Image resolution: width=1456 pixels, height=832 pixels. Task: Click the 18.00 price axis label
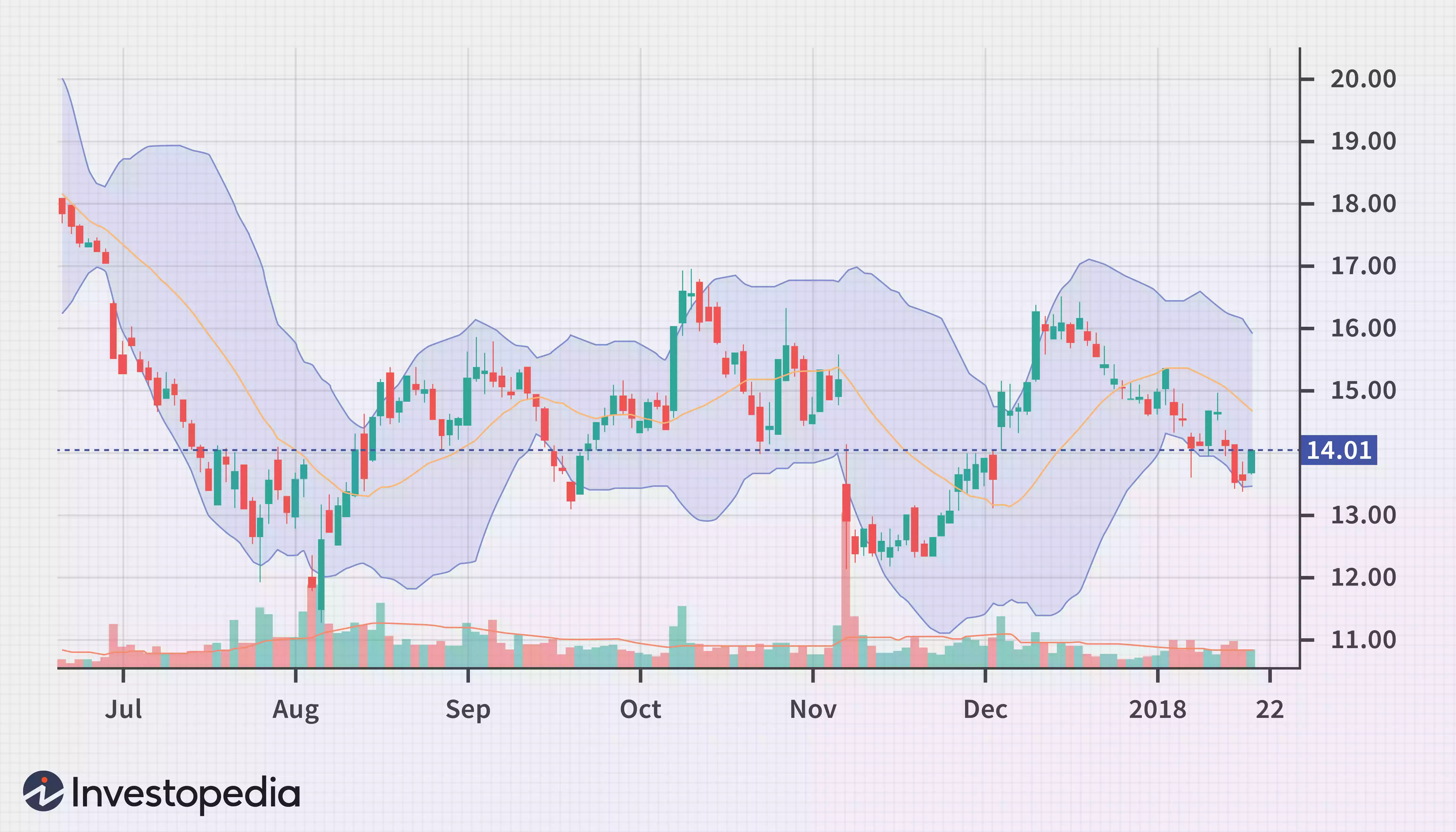pos(1363,203)
